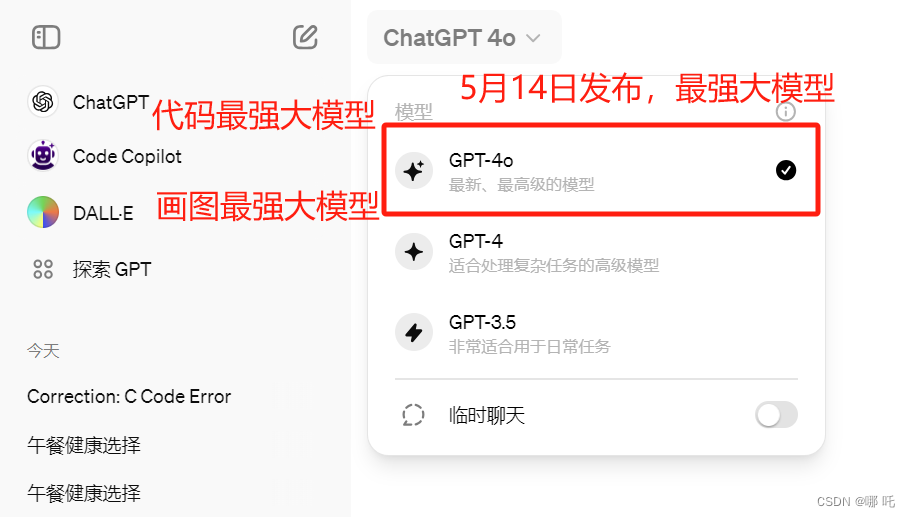Click the GPT-3.5 lightning bolt icon

coord(414,332)
